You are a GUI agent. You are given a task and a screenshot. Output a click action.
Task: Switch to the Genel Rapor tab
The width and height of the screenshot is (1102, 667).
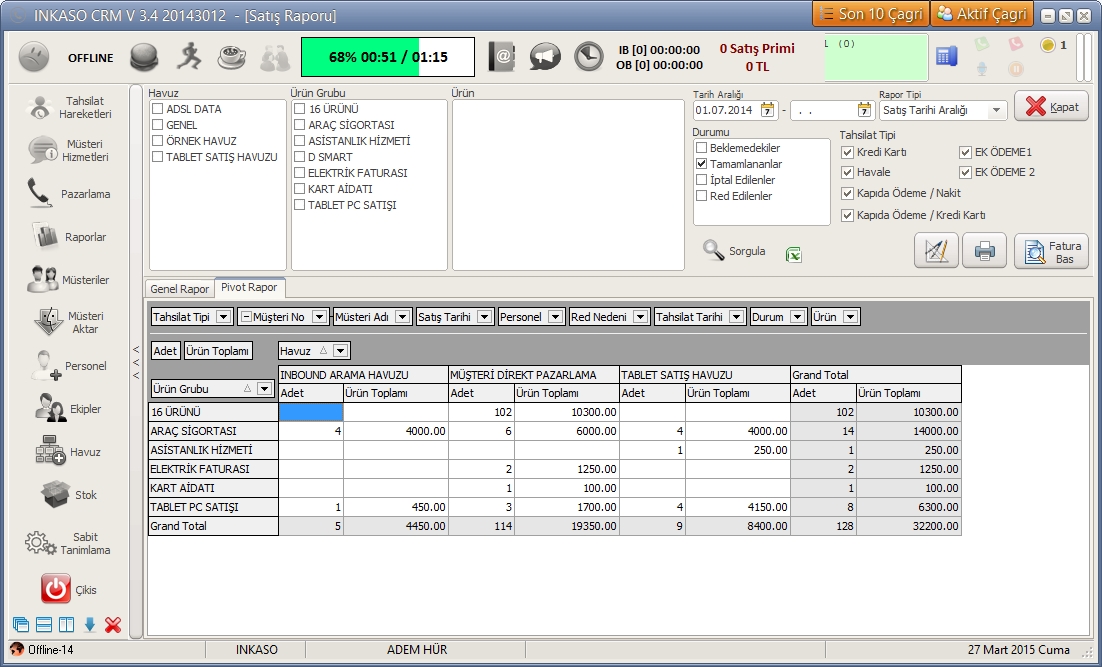coord(179,289)
